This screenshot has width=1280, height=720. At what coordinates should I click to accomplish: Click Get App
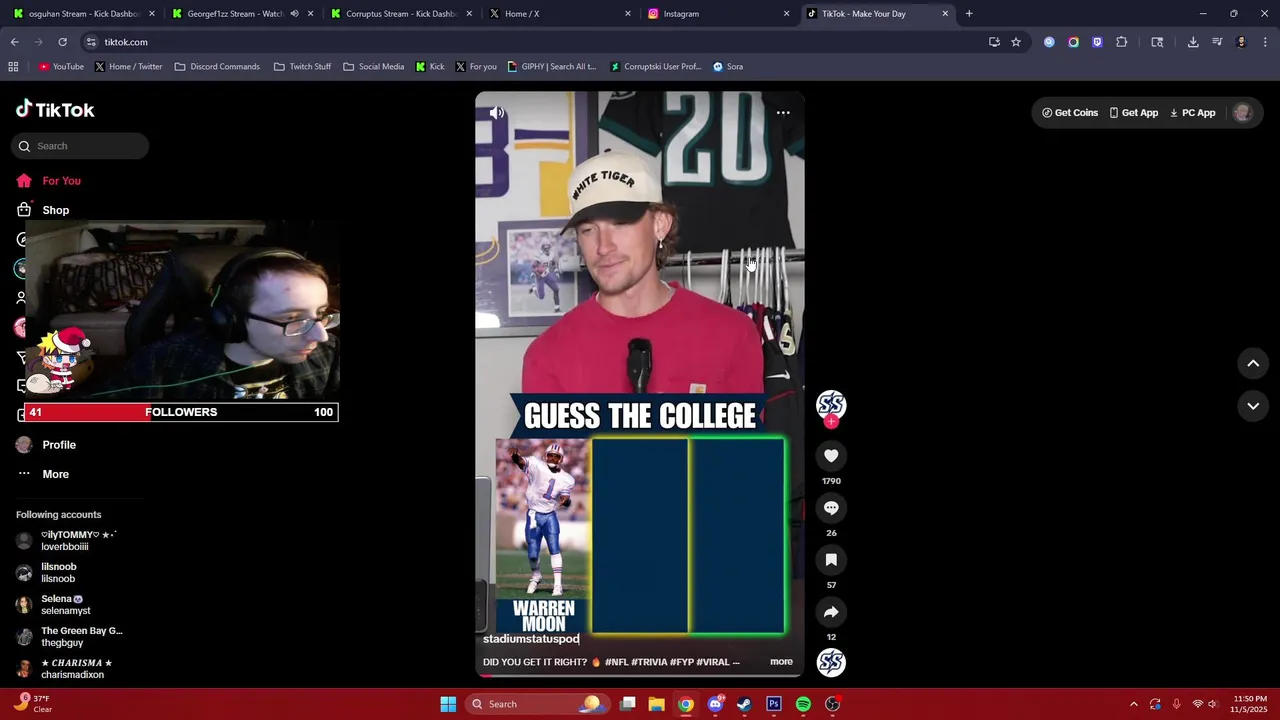1134,113
